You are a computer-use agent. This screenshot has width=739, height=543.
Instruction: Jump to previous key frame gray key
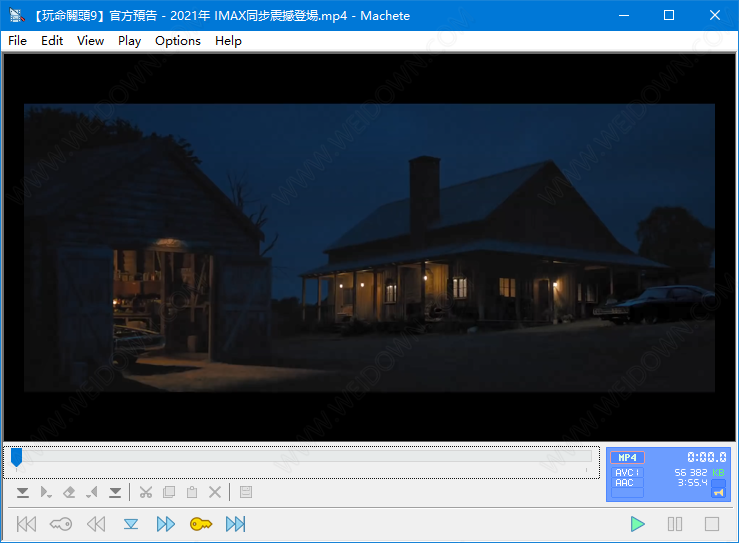(61, 524)
